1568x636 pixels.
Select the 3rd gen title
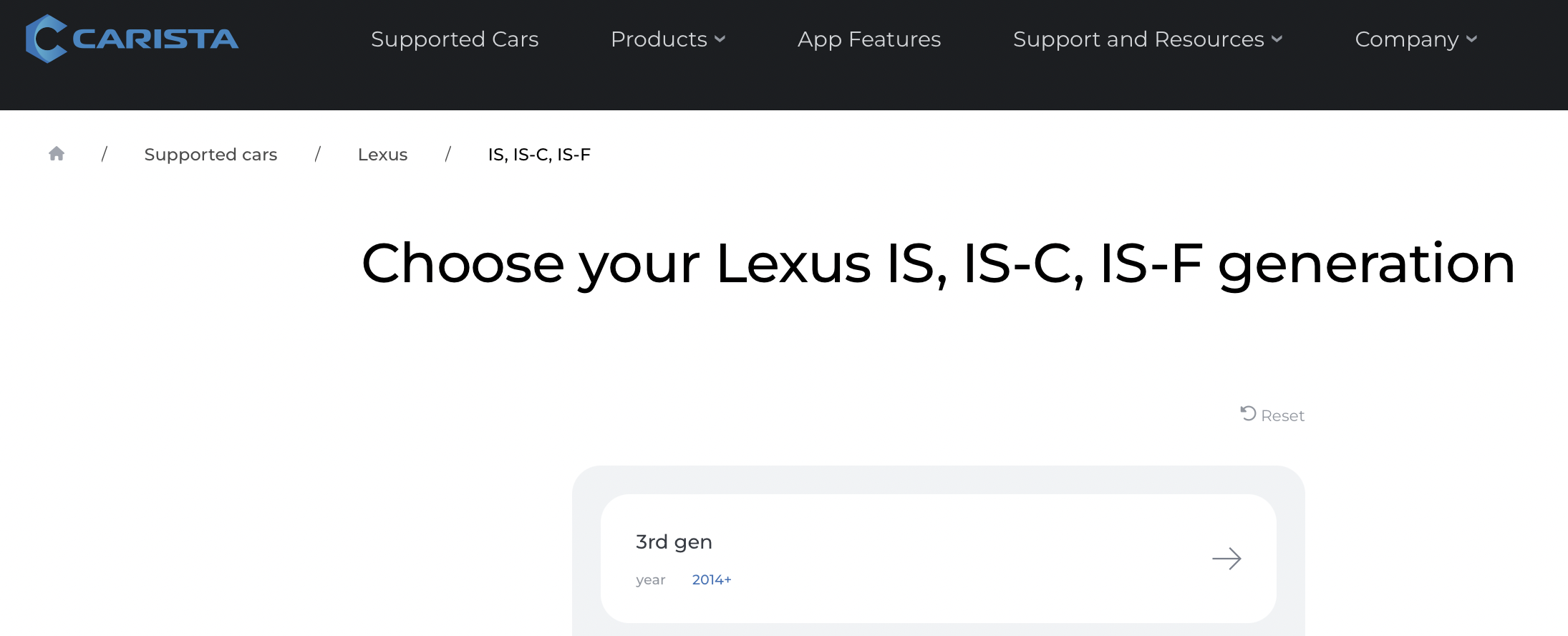tap(674, 542)
